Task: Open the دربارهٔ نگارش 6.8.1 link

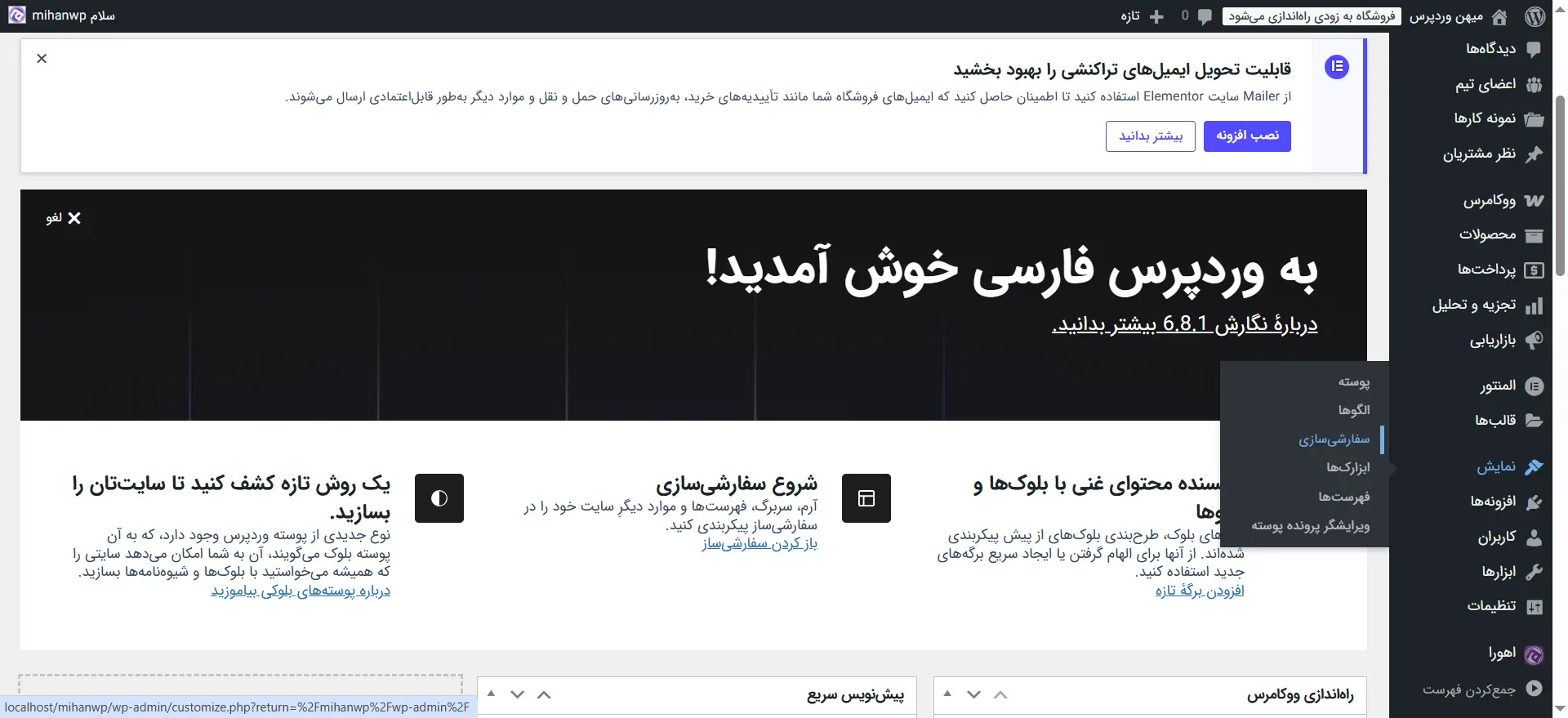Action: coord(1185,324)
